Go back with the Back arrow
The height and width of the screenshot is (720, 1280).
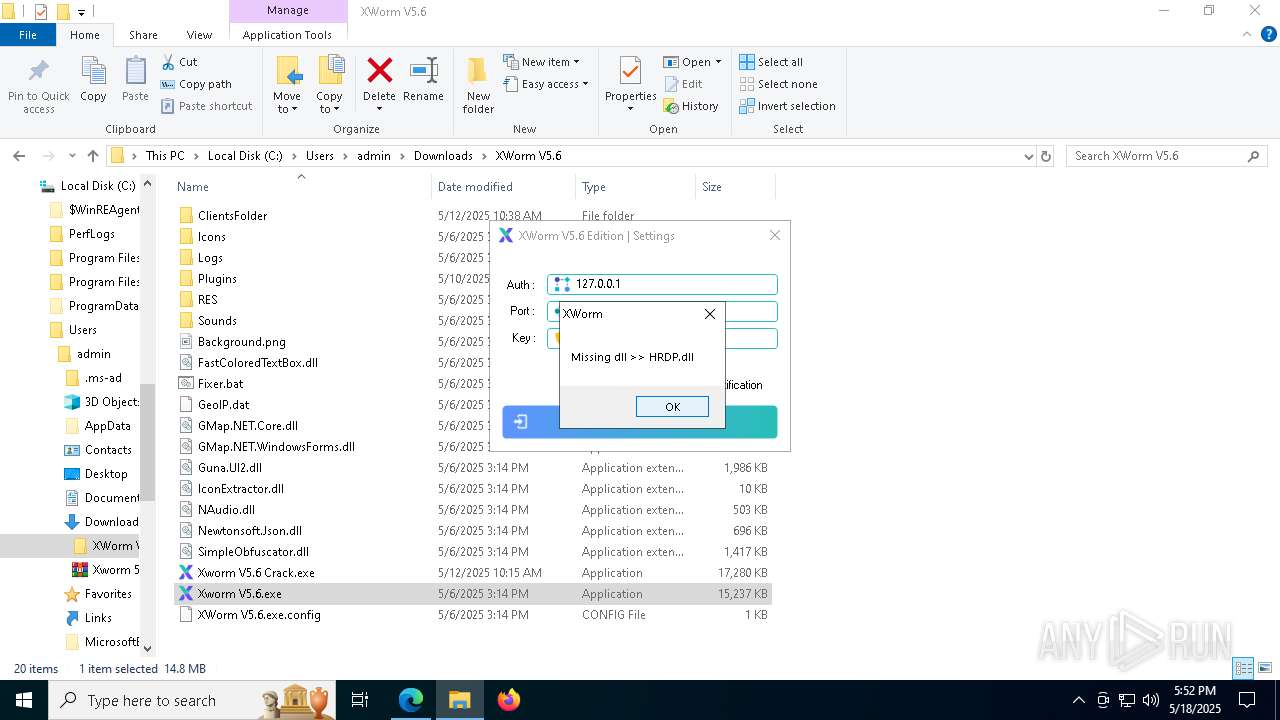point(19,156)
